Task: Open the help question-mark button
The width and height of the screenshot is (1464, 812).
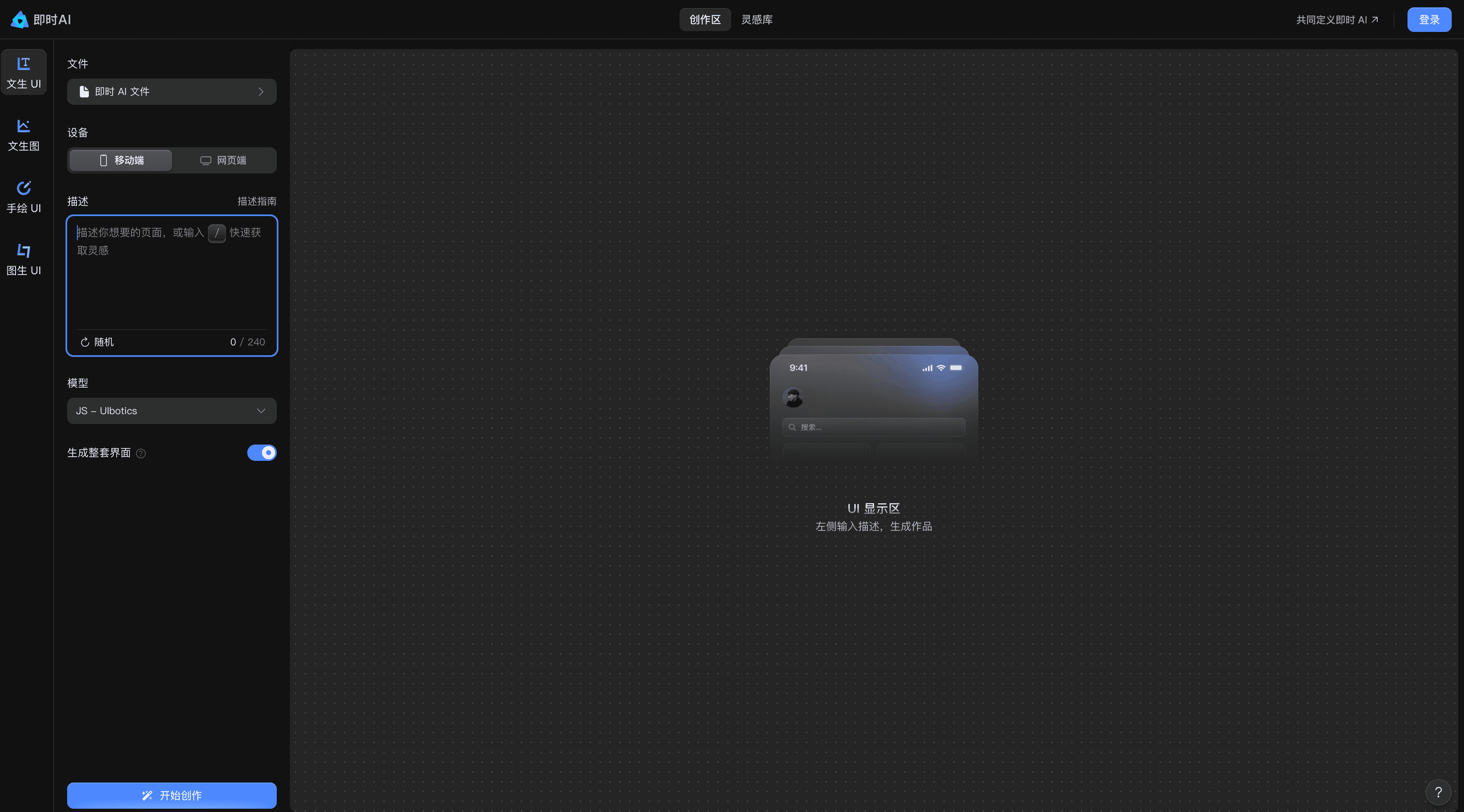Action: point(1438,792)
